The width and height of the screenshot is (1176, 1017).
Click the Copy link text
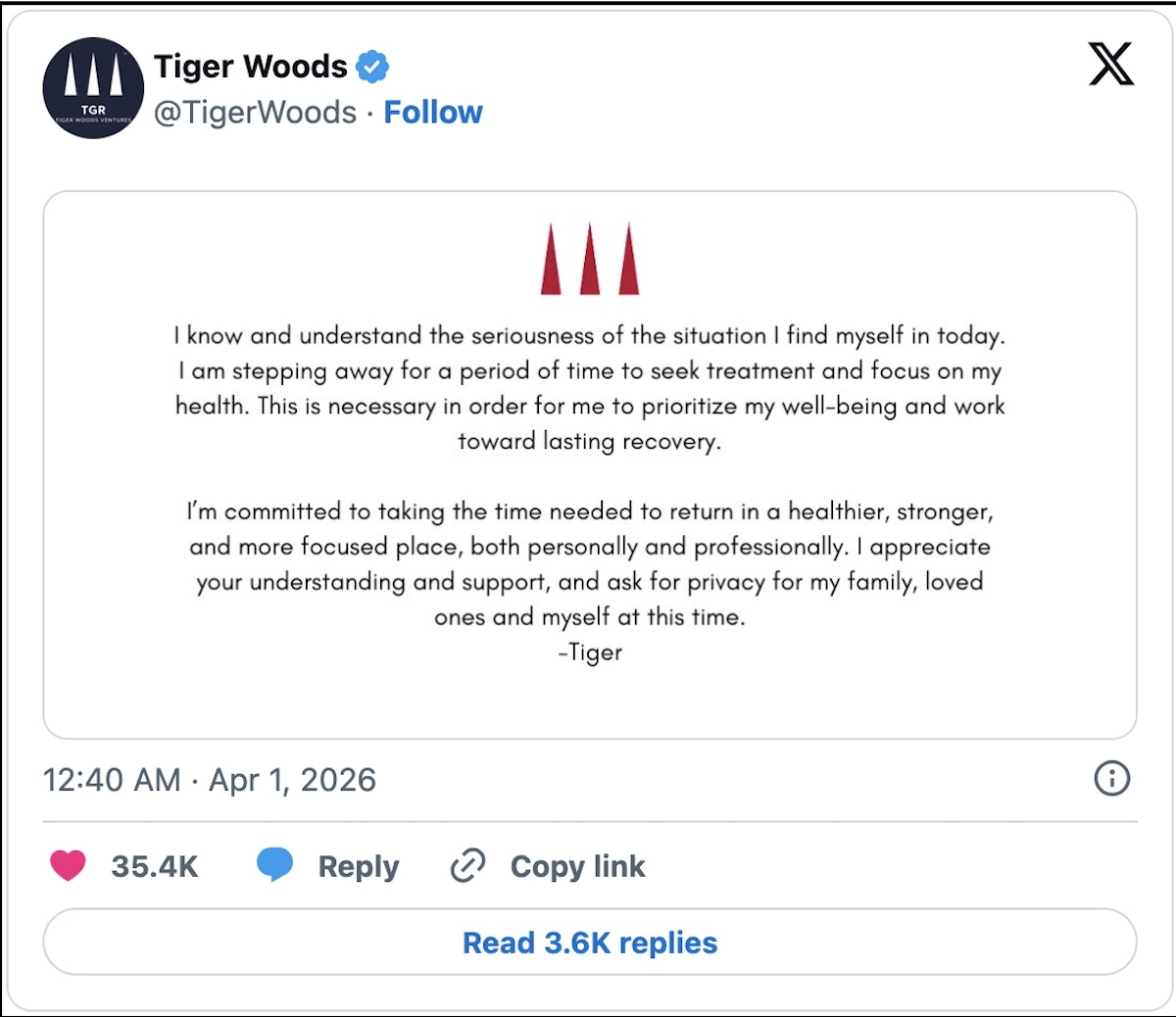577,867
